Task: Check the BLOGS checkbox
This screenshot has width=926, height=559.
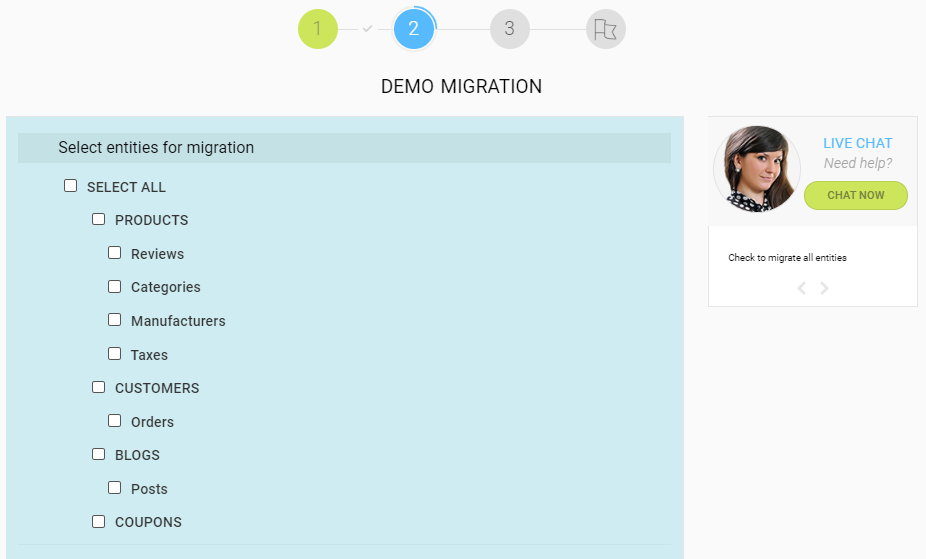Action: (99, 454)
